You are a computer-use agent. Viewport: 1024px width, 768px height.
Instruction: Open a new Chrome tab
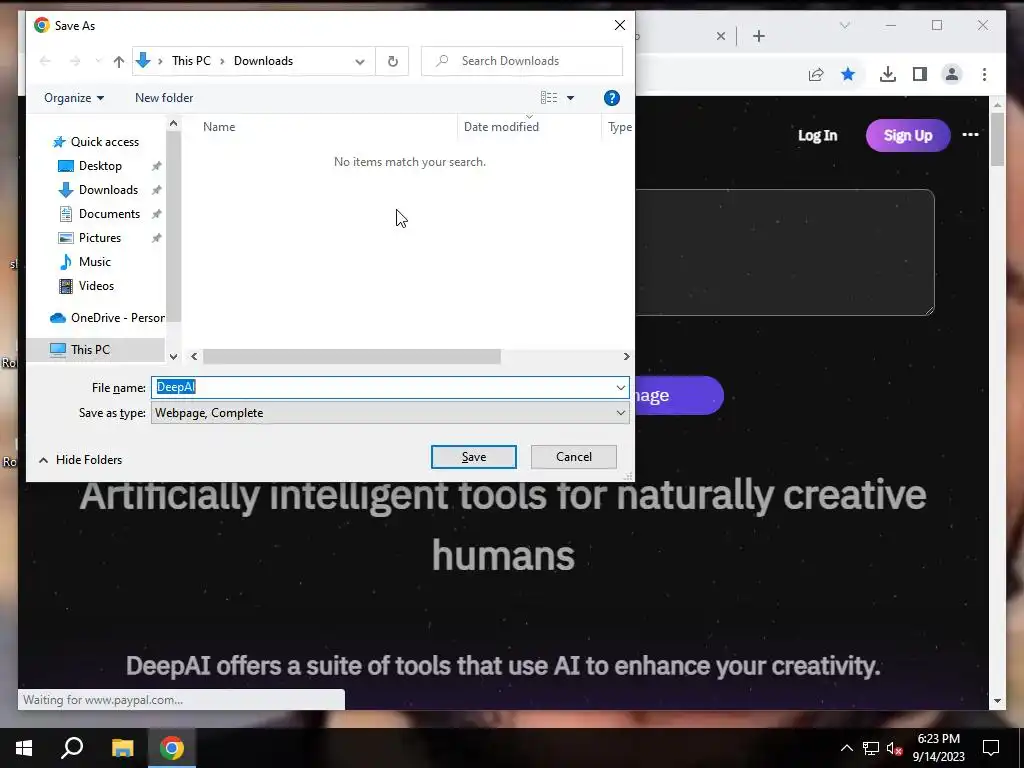point(759,36)
